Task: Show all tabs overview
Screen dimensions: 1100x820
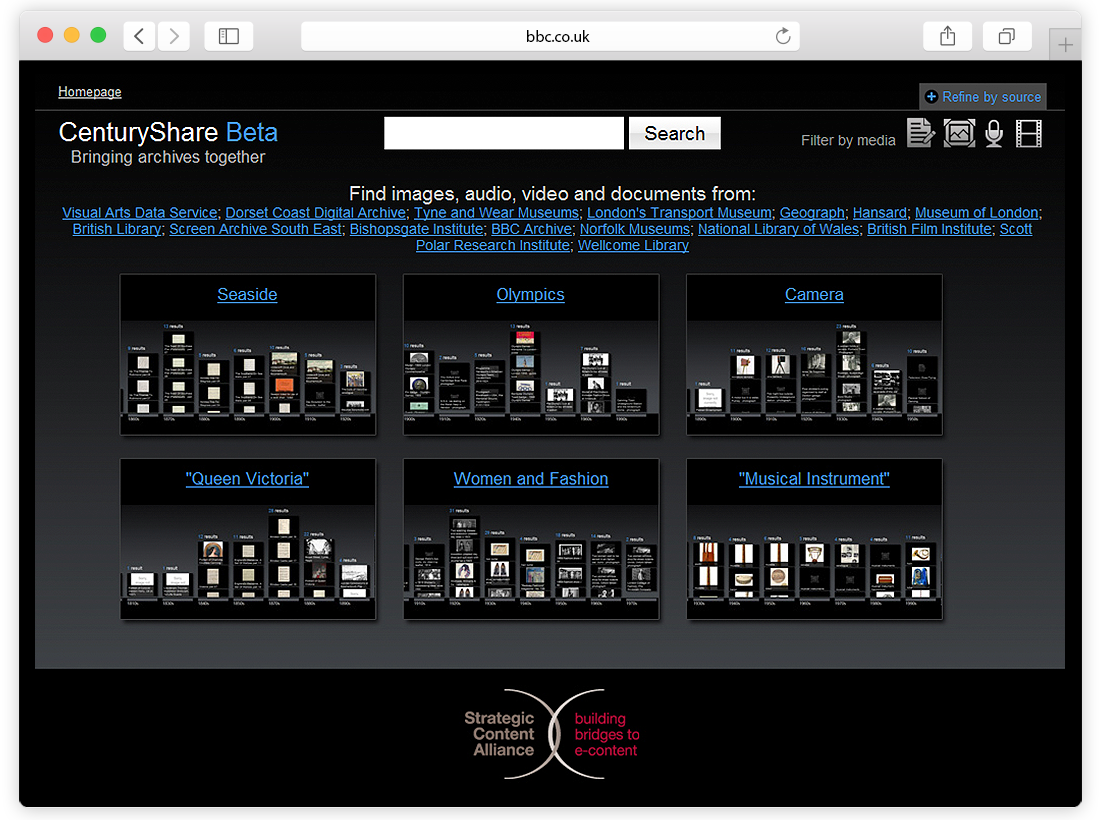Action: click(x=1007, y=36)
